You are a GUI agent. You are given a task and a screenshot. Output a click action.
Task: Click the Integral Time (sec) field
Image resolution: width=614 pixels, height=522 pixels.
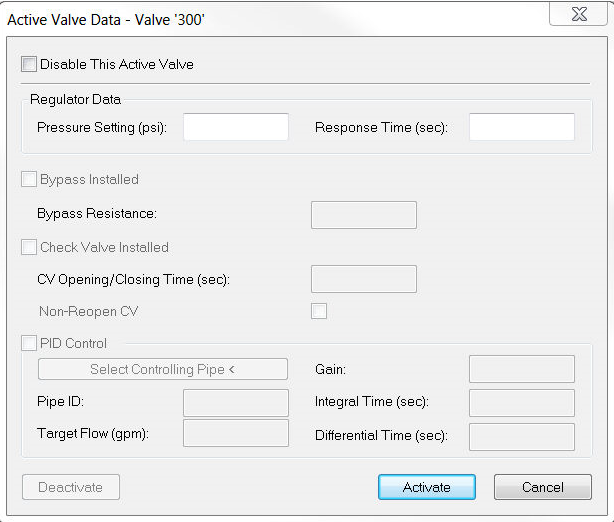522,403
